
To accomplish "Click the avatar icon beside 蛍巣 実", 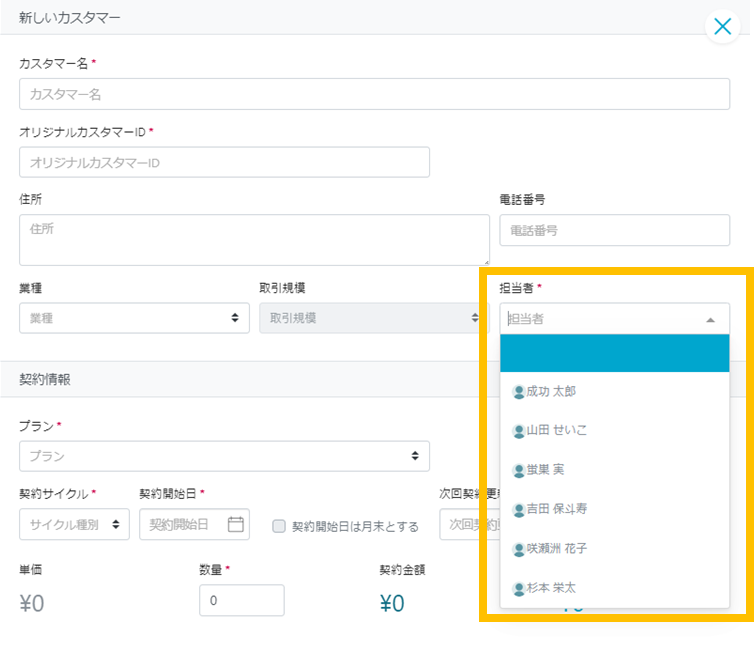I will coord(518,471).
